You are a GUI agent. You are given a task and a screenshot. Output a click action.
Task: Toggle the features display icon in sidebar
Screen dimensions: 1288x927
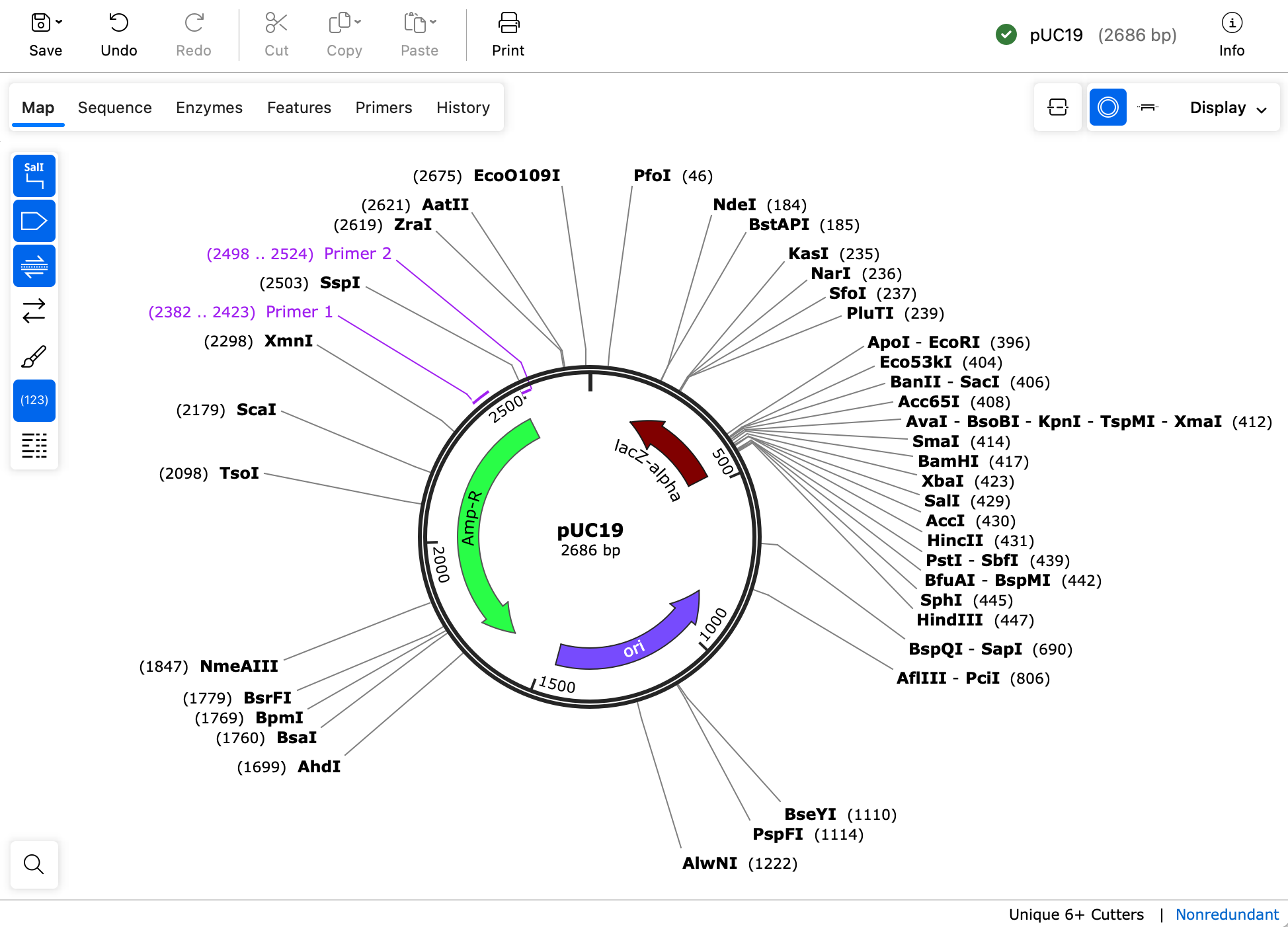[x=34, y=220]
